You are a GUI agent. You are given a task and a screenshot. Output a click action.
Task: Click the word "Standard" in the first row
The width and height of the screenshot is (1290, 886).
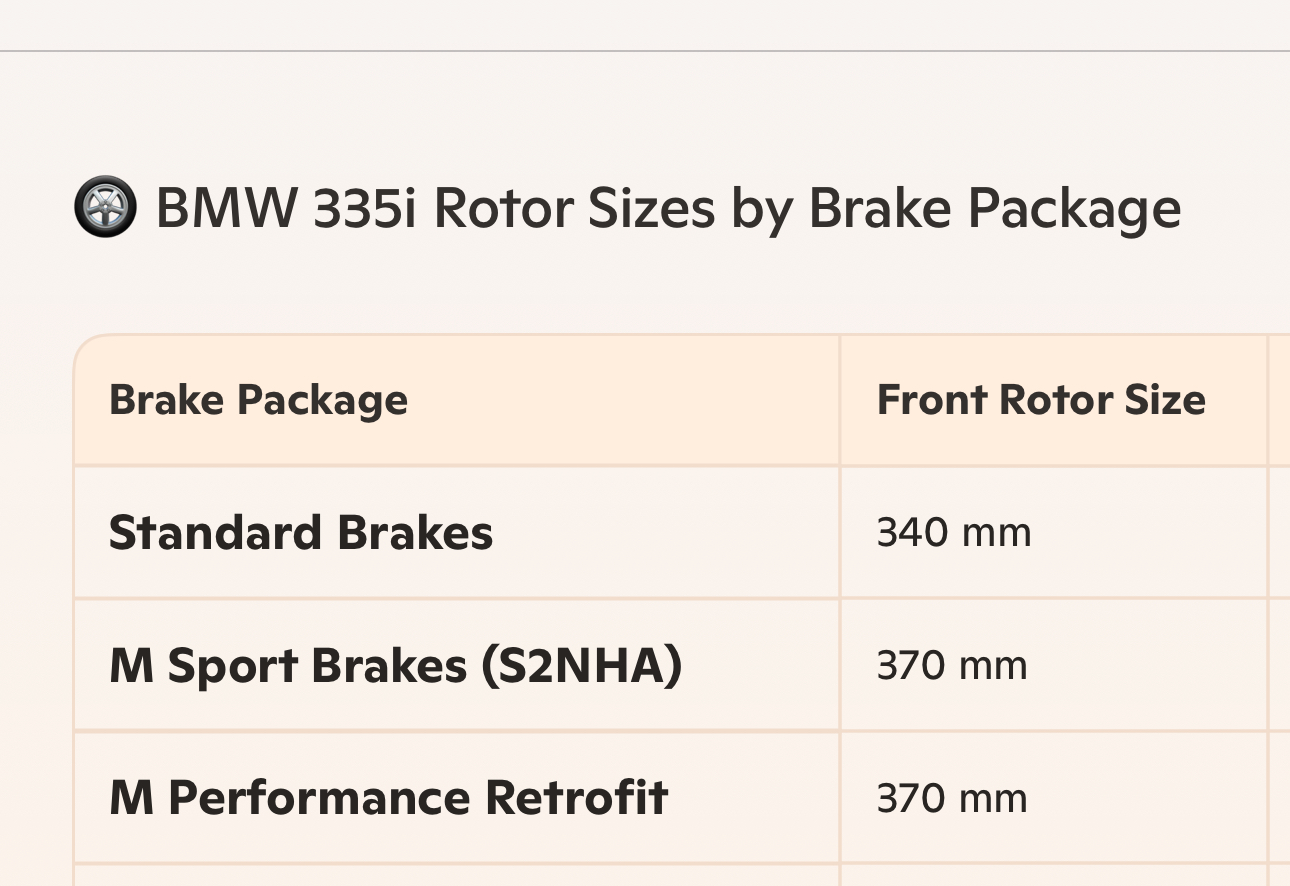(214, 533)
